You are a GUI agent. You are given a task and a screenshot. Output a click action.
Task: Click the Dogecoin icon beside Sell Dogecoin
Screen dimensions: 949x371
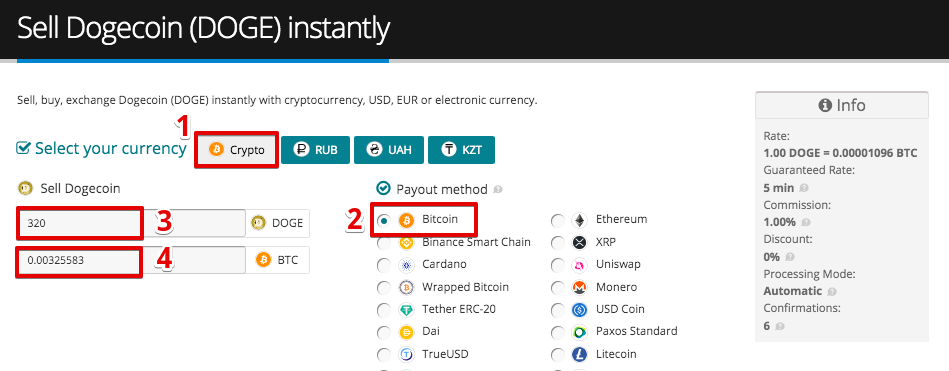[x=25, y=188]
